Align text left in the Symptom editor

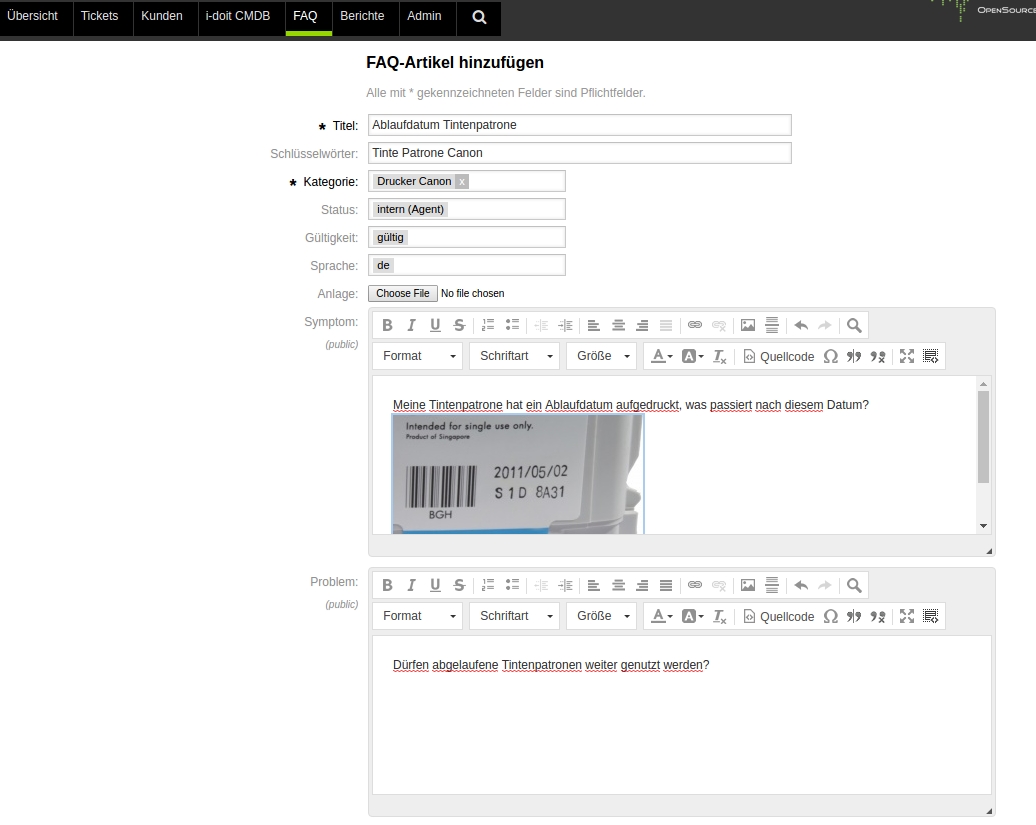pyautogui.click(x=593, y=325)
